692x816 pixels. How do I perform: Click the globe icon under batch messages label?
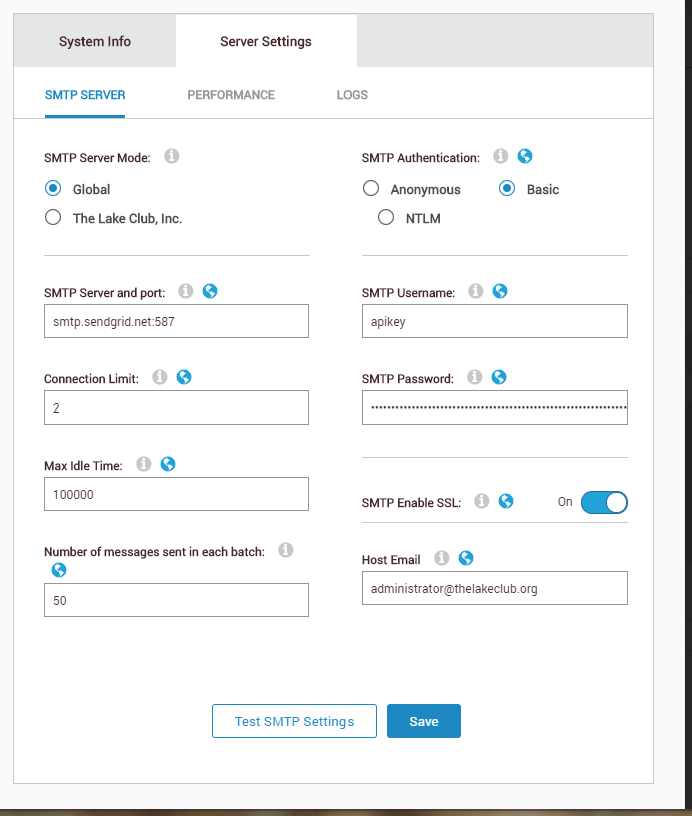click(59, 569)
